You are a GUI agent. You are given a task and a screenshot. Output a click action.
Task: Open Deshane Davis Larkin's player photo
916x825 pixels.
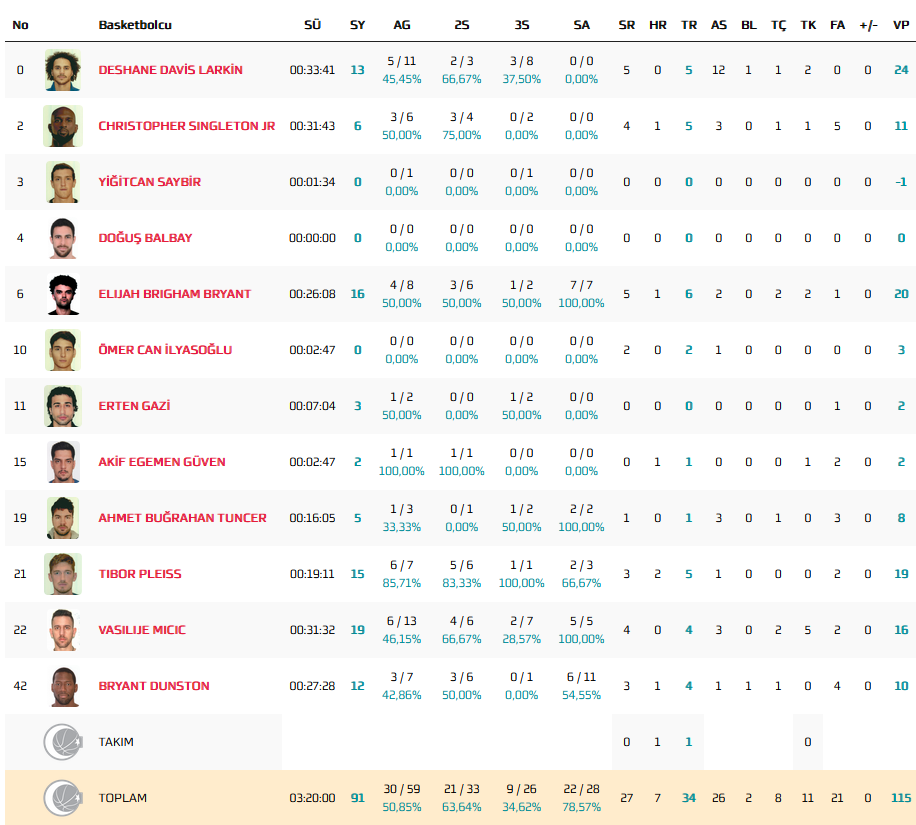62,70
